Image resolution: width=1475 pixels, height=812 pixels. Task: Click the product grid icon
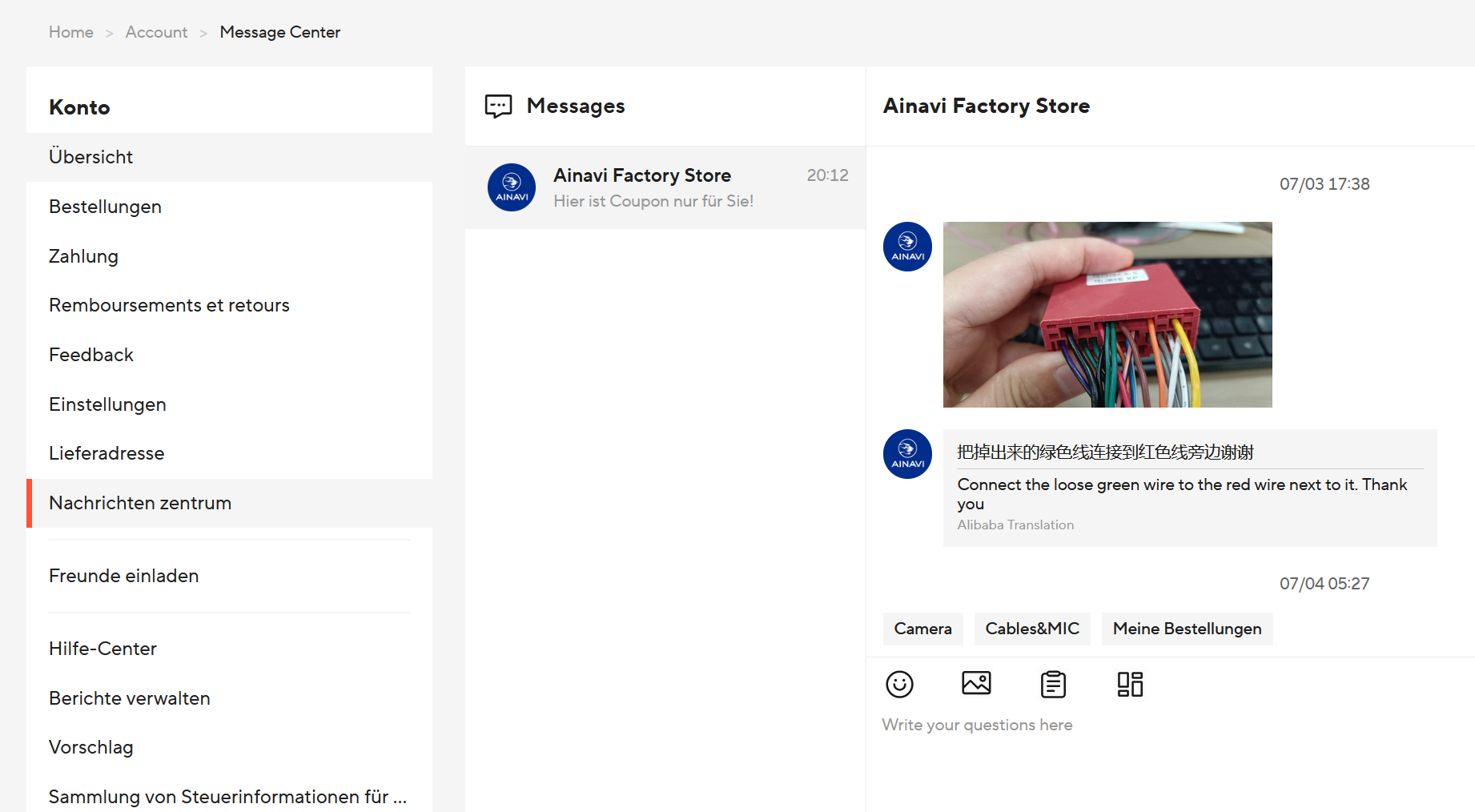[1130, 685]
